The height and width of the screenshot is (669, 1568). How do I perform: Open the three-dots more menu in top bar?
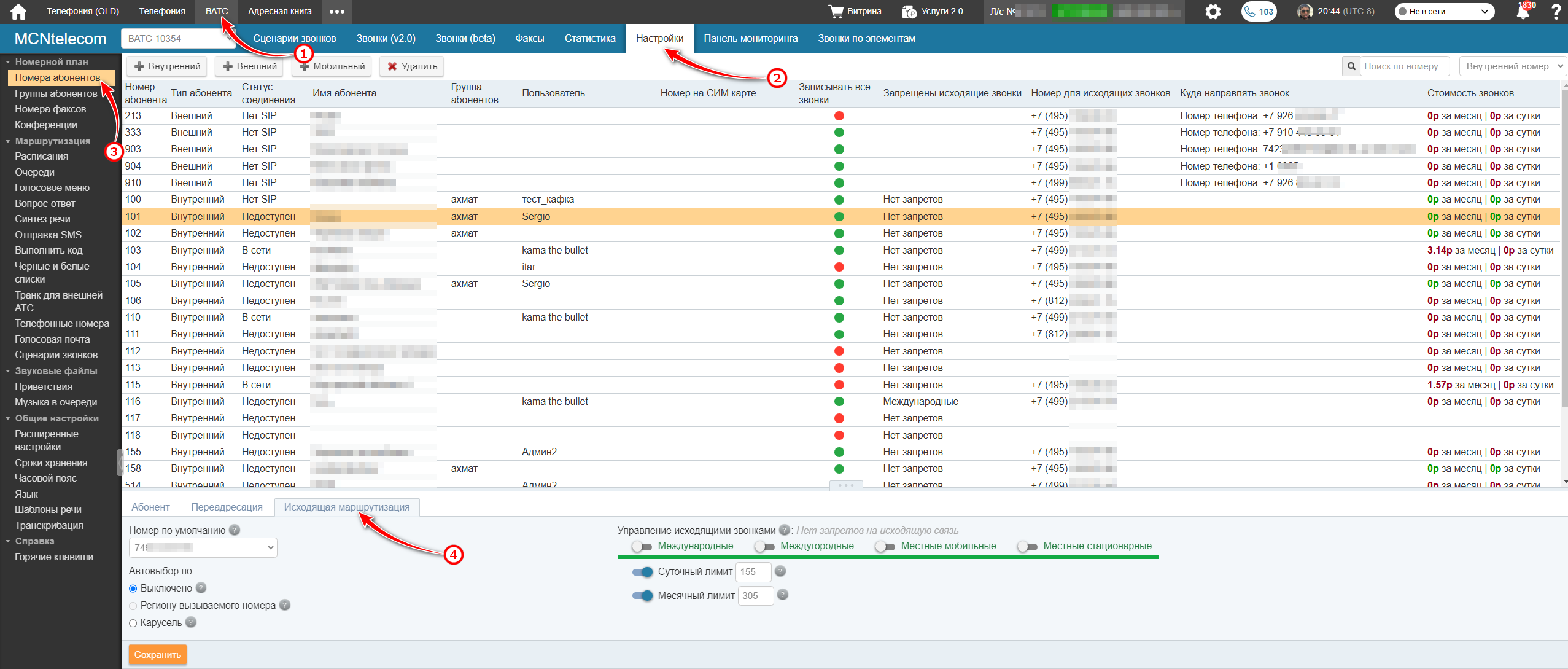point(336,11)
